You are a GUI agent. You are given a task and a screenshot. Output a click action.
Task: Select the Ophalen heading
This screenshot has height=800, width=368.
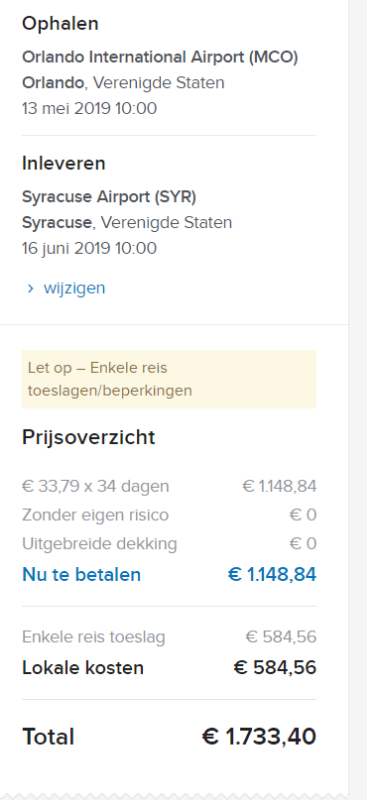pyautogui.click(x=60, y=23)
